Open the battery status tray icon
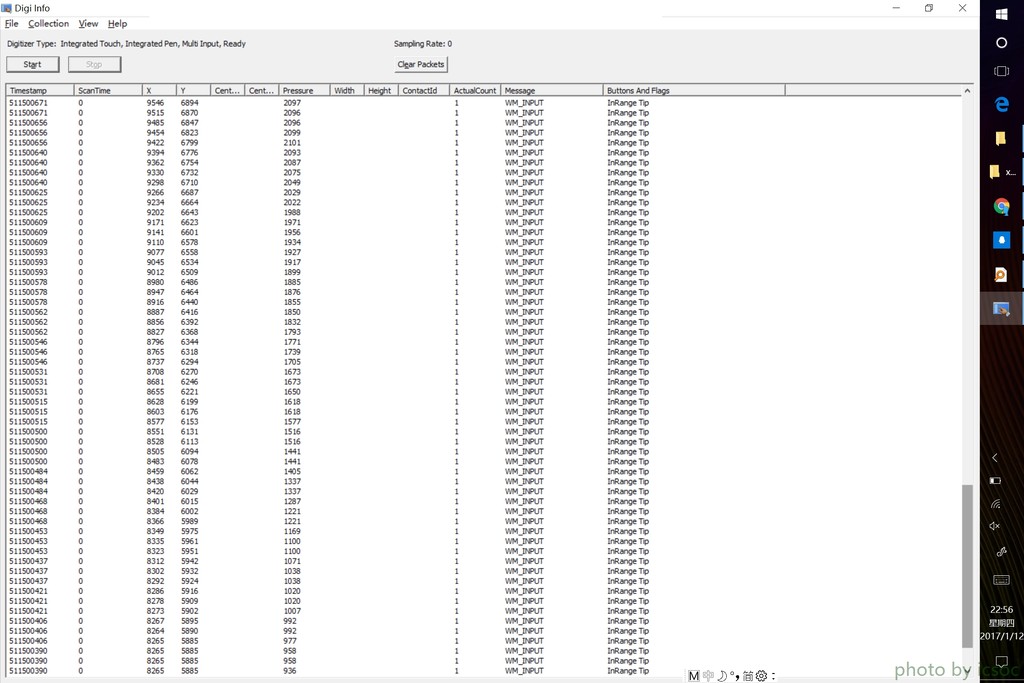The height and width of the screenshot is (683, 1024). tap(995, 481)
